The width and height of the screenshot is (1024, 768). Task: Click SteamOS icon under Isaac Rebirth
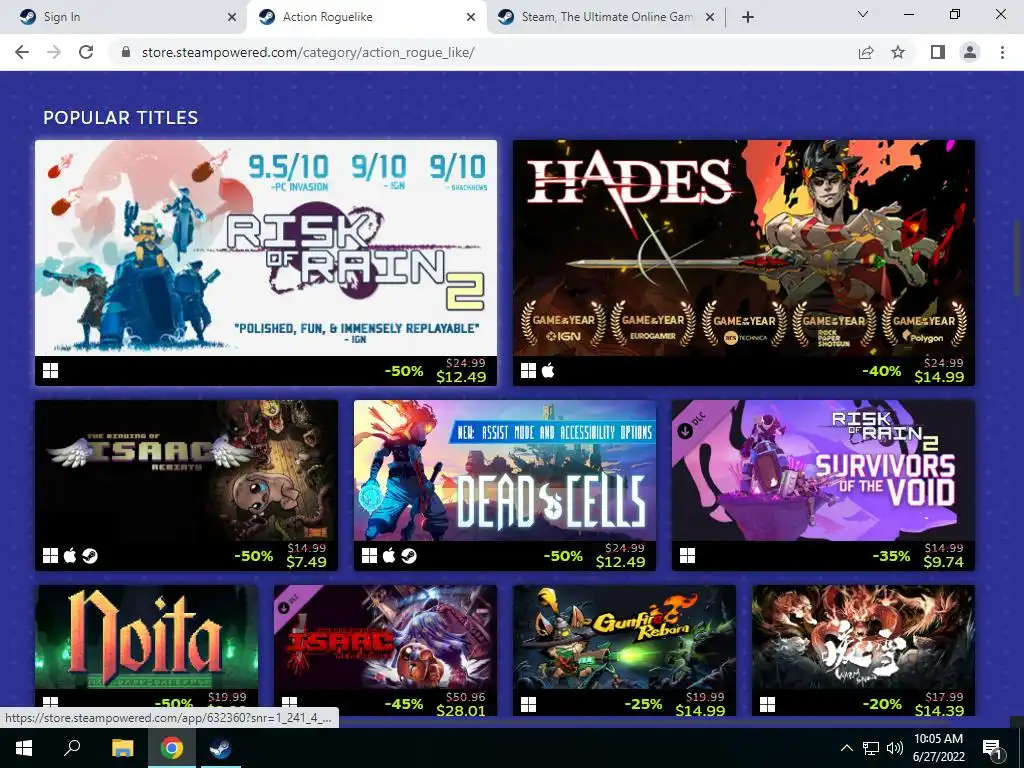[90, 556]
